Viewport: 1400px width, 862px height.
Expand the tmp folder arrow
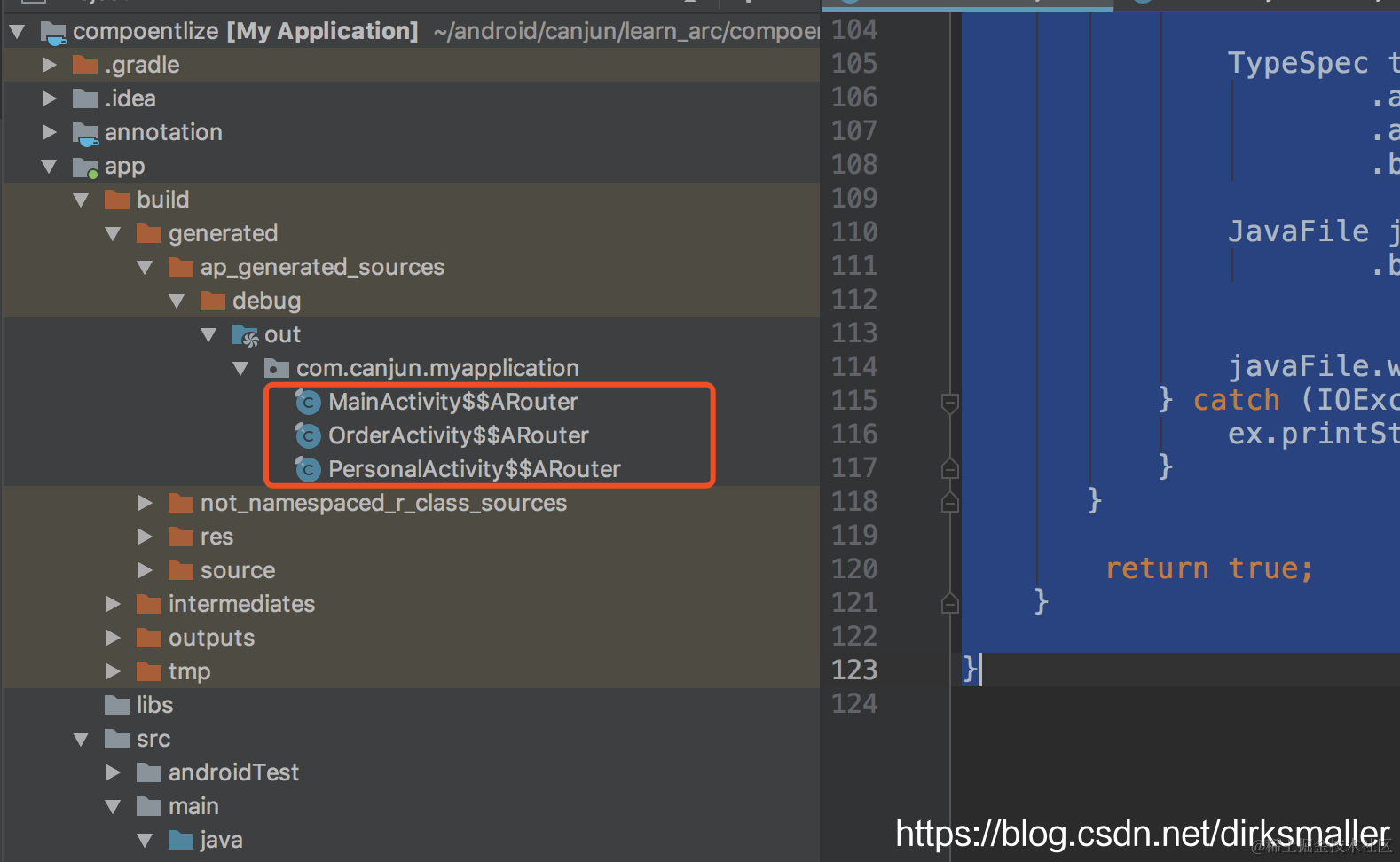click(114, 671)
